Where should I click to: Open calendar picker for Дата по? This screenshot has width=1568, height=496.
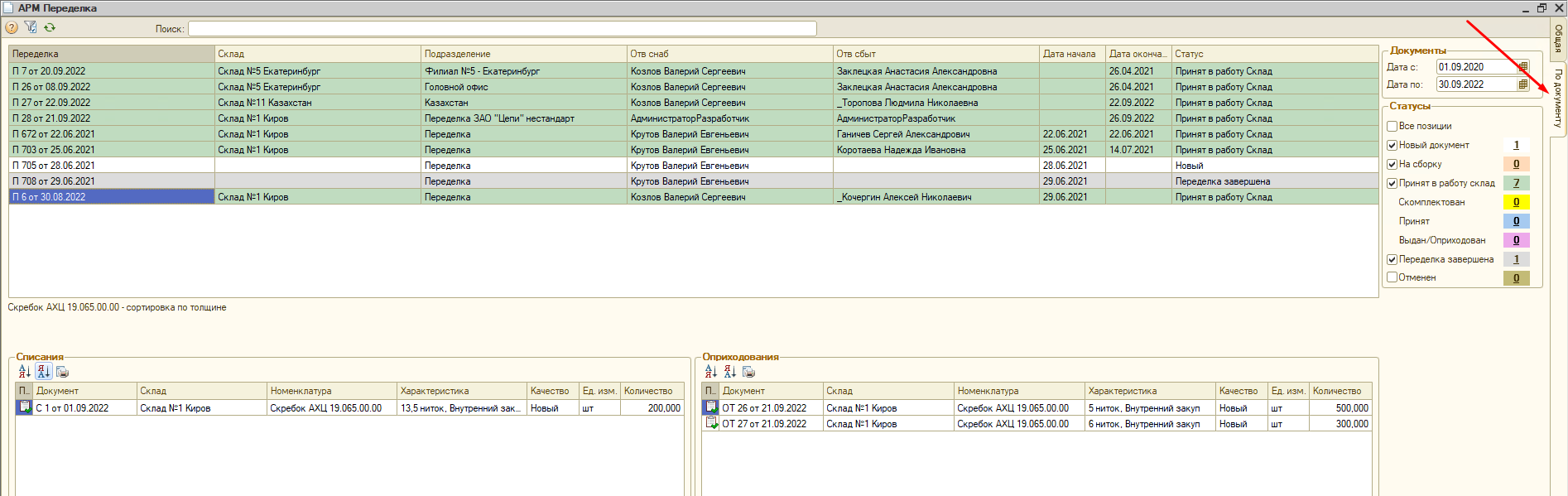click(x=1523, y=84)
